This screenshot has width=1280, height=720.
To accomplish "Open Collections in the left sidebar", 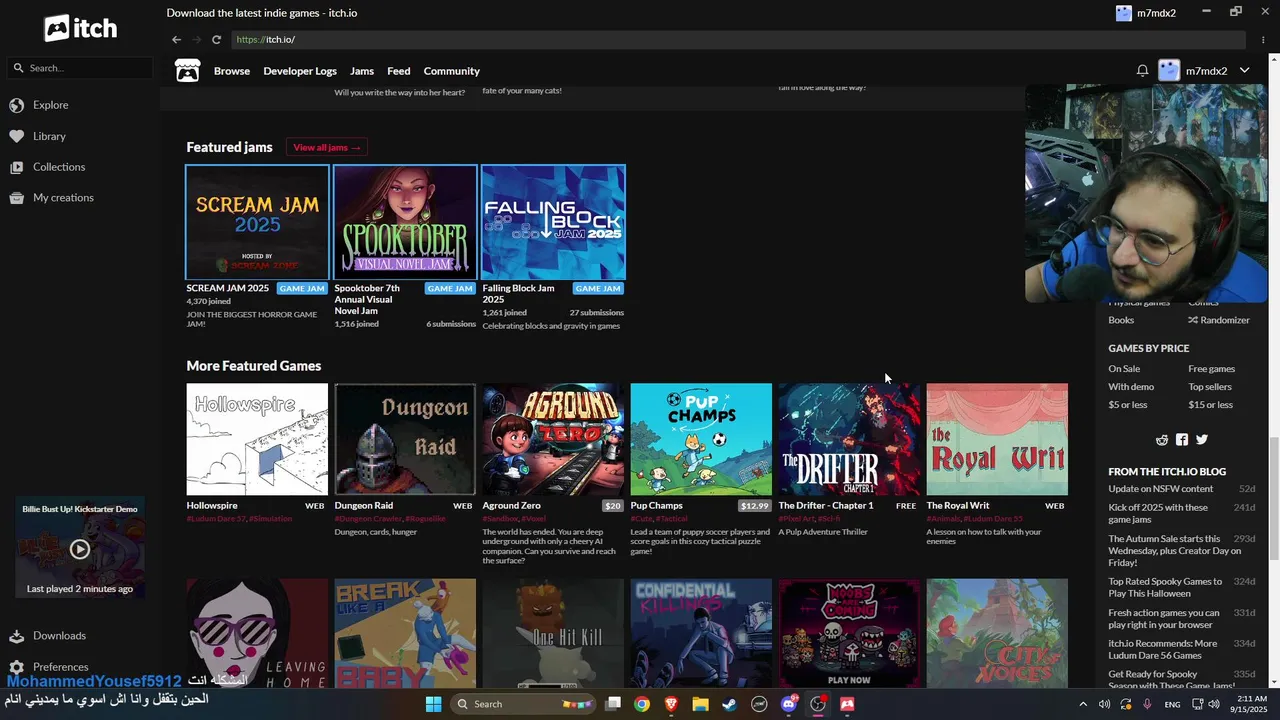I will pyautogui.click(x=48, y=167).
